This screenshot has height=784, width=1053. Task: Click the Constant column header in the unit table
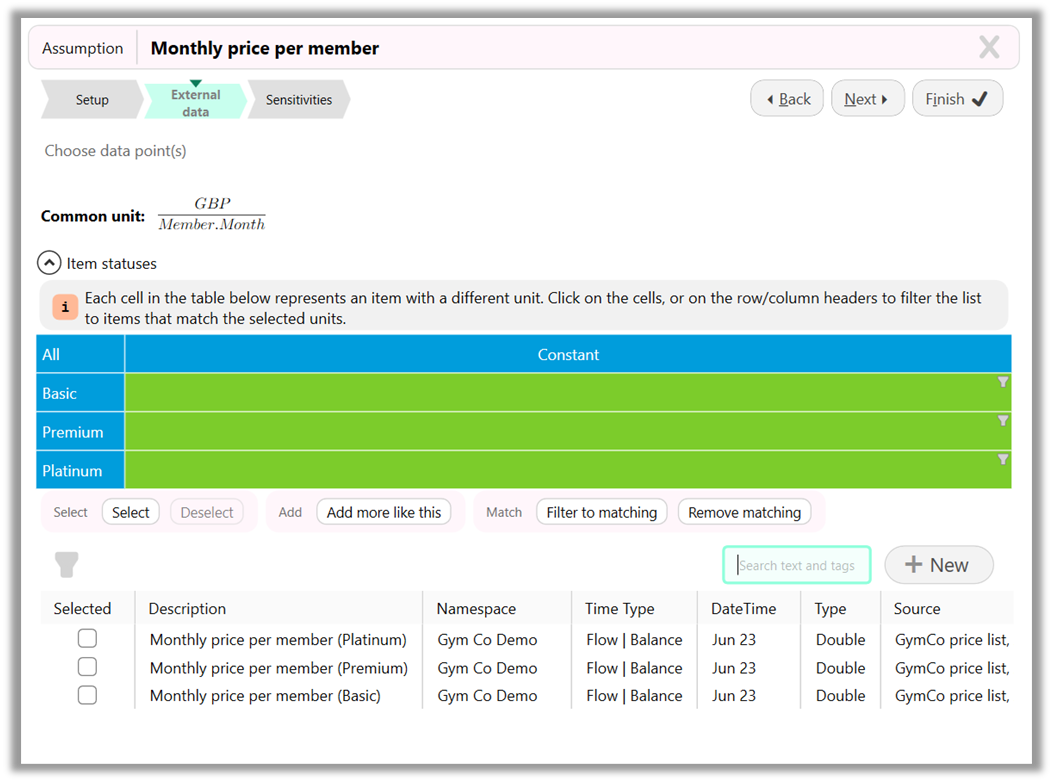pyautogui.click(x=568, y=353)
